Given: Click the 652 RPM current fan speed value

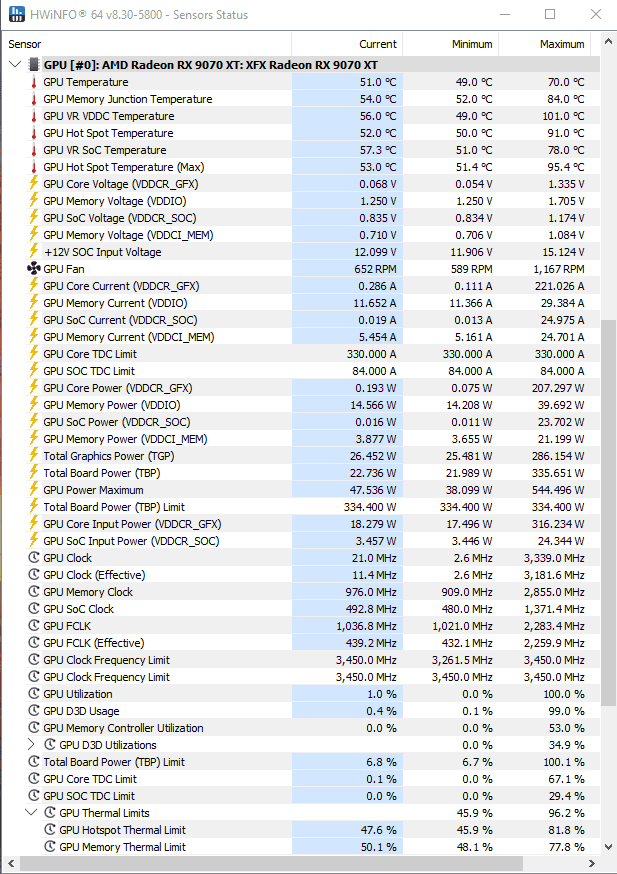Looking at the screenshot, I should click(375, 269).
